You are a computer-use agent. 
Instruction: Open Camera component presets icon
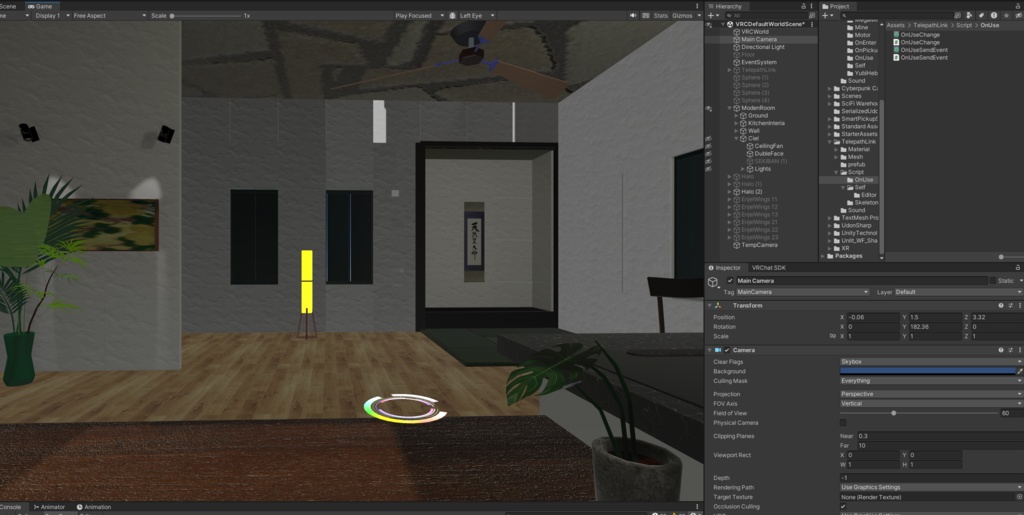[x=1010, y=350]
